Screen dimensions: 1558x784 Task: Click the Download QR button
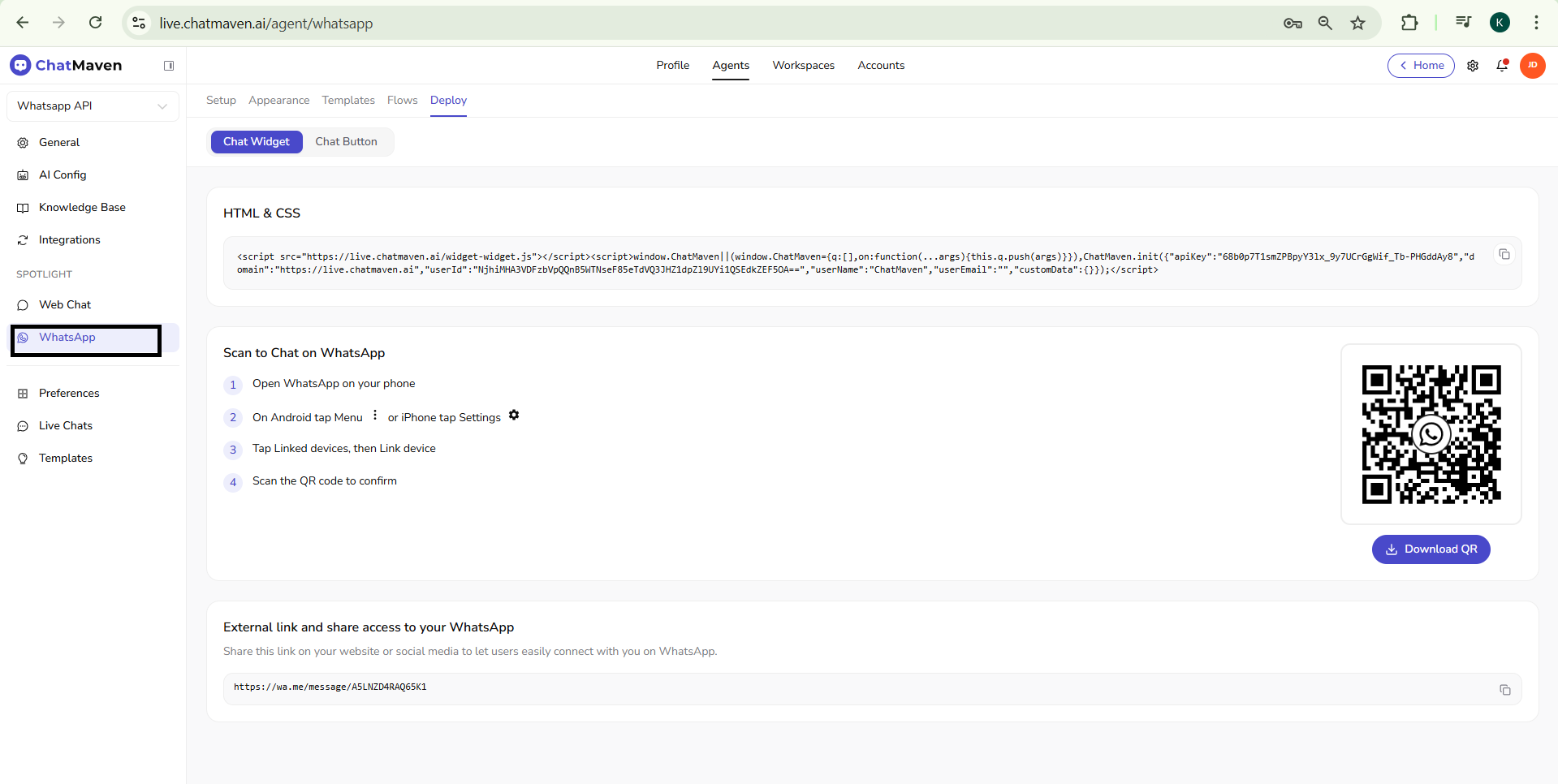coord(1431,549)
